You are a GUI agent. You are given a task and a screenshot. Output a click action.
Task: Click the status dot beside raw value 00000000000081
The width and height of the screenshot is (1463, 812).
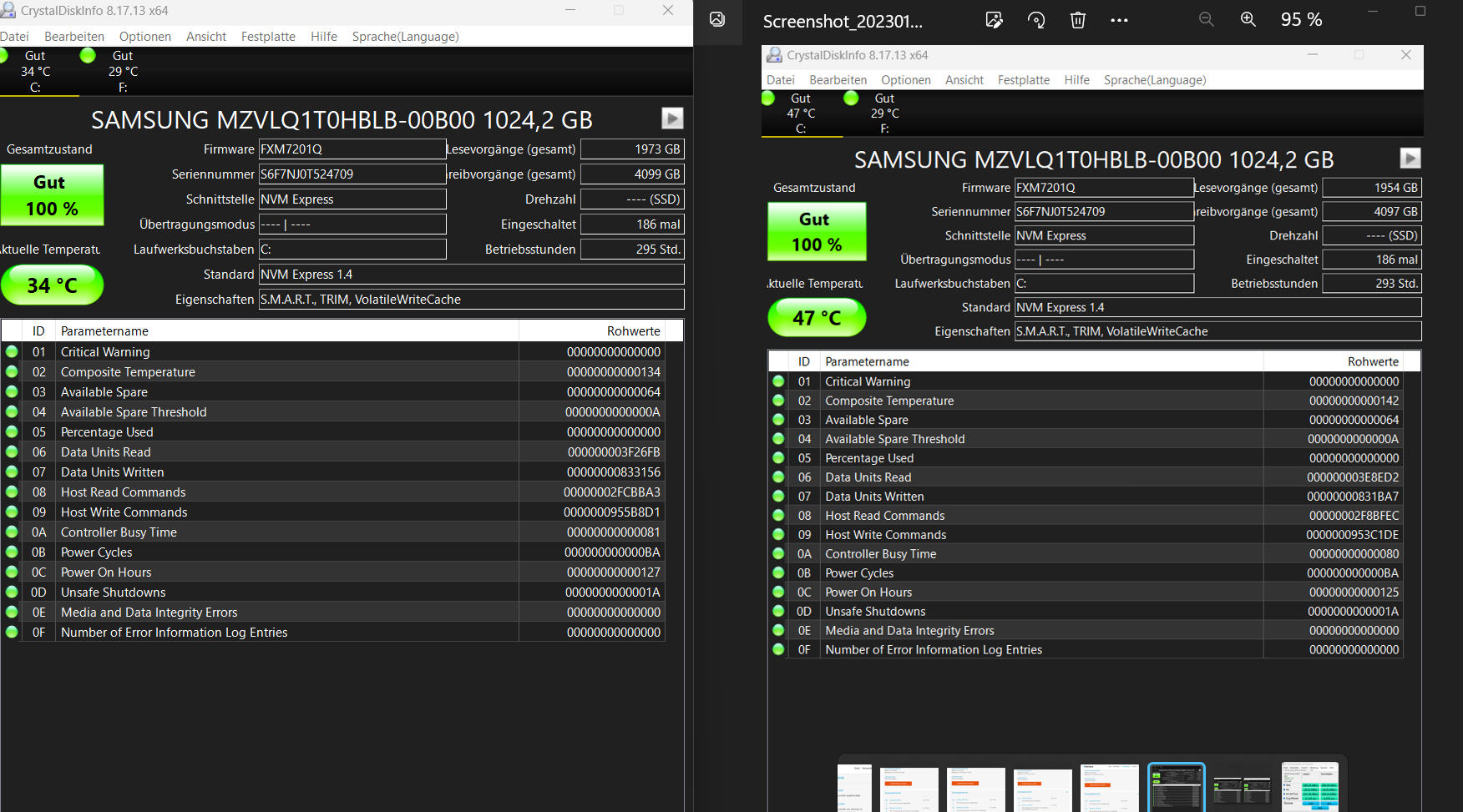point(12,532)
